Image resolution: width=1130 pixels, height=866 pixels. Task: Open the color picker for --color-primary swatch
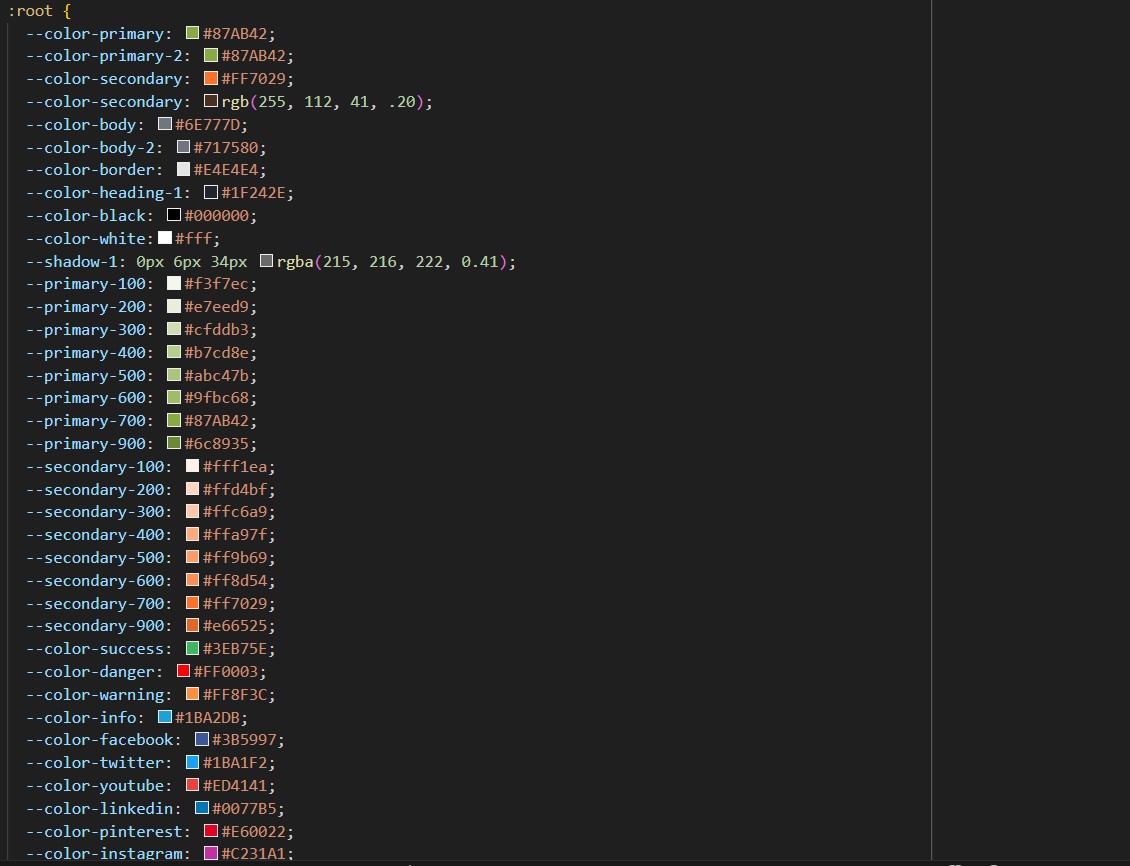(x=192, y=33)
